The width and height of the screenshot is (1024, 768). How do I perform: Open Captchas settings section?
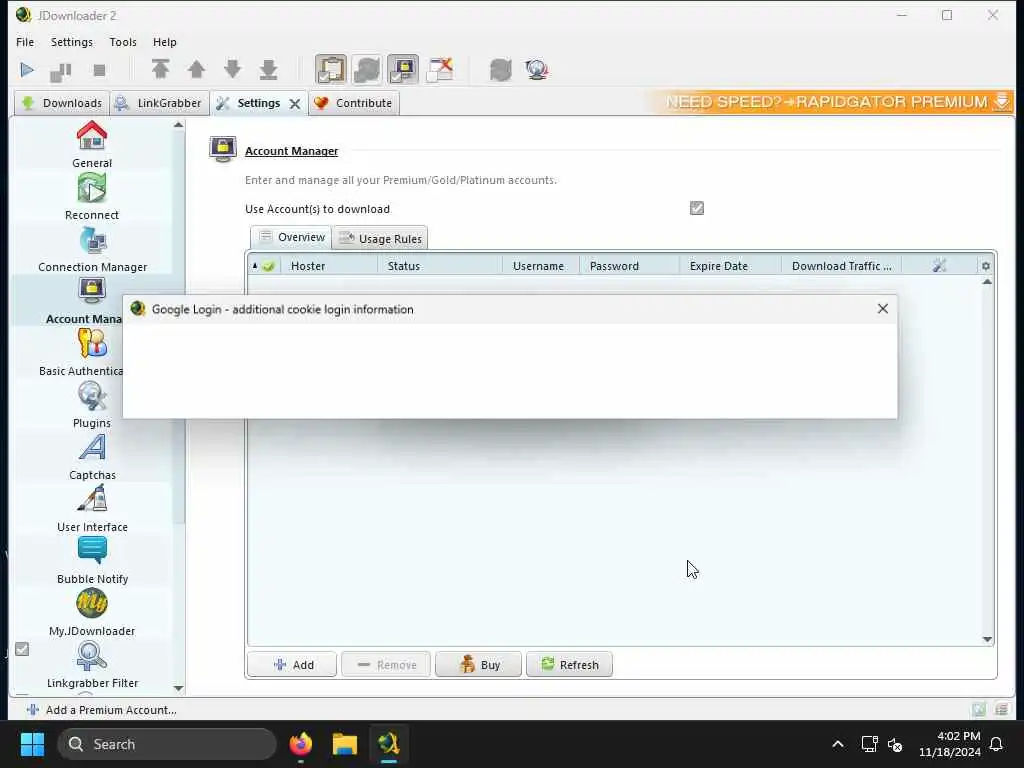pos(92,457)
